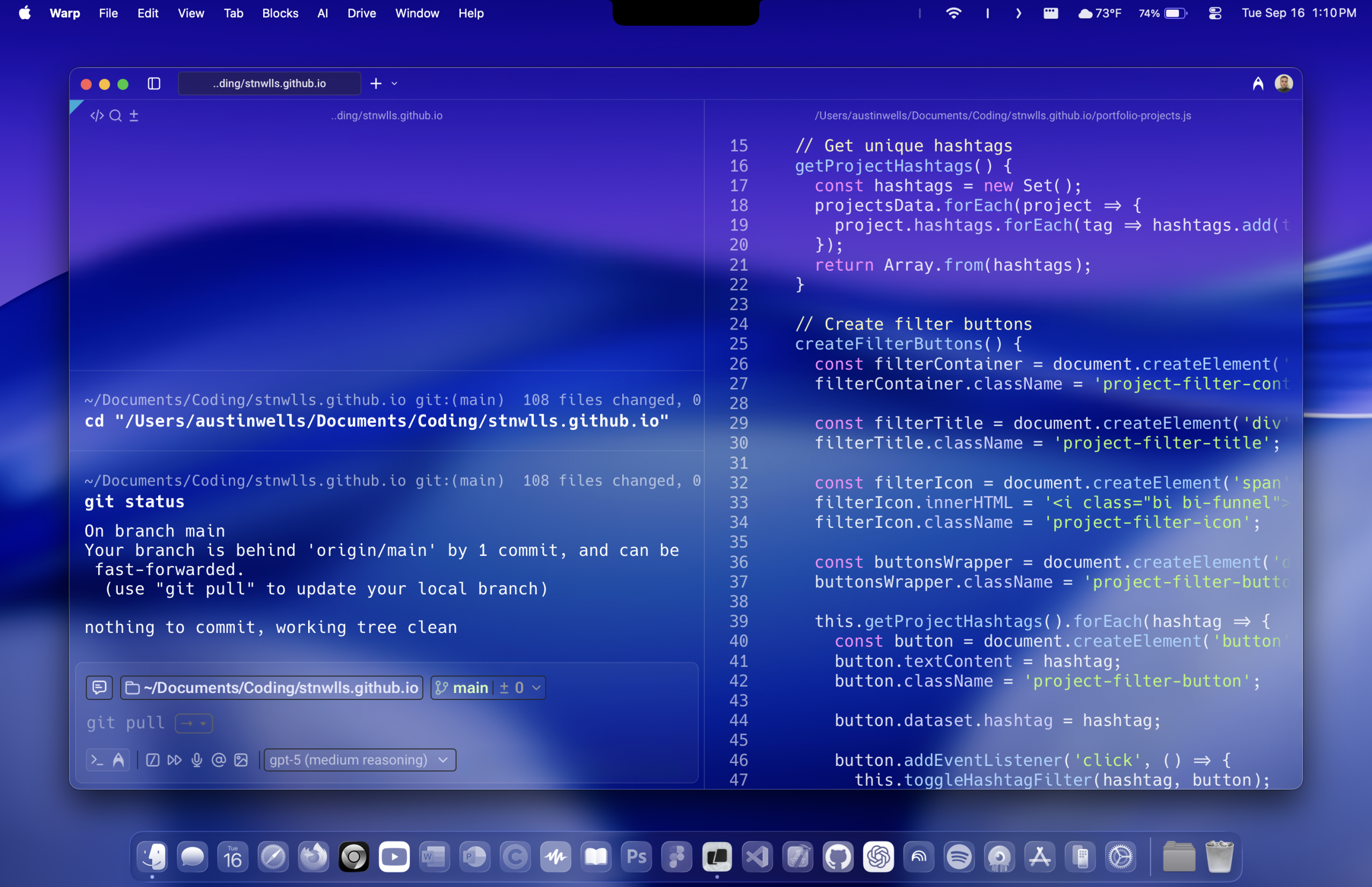The height and width of the screenshot is (887, 1372).
Task: Activate the voice dictation microphone
Action: tap(198, 759)
